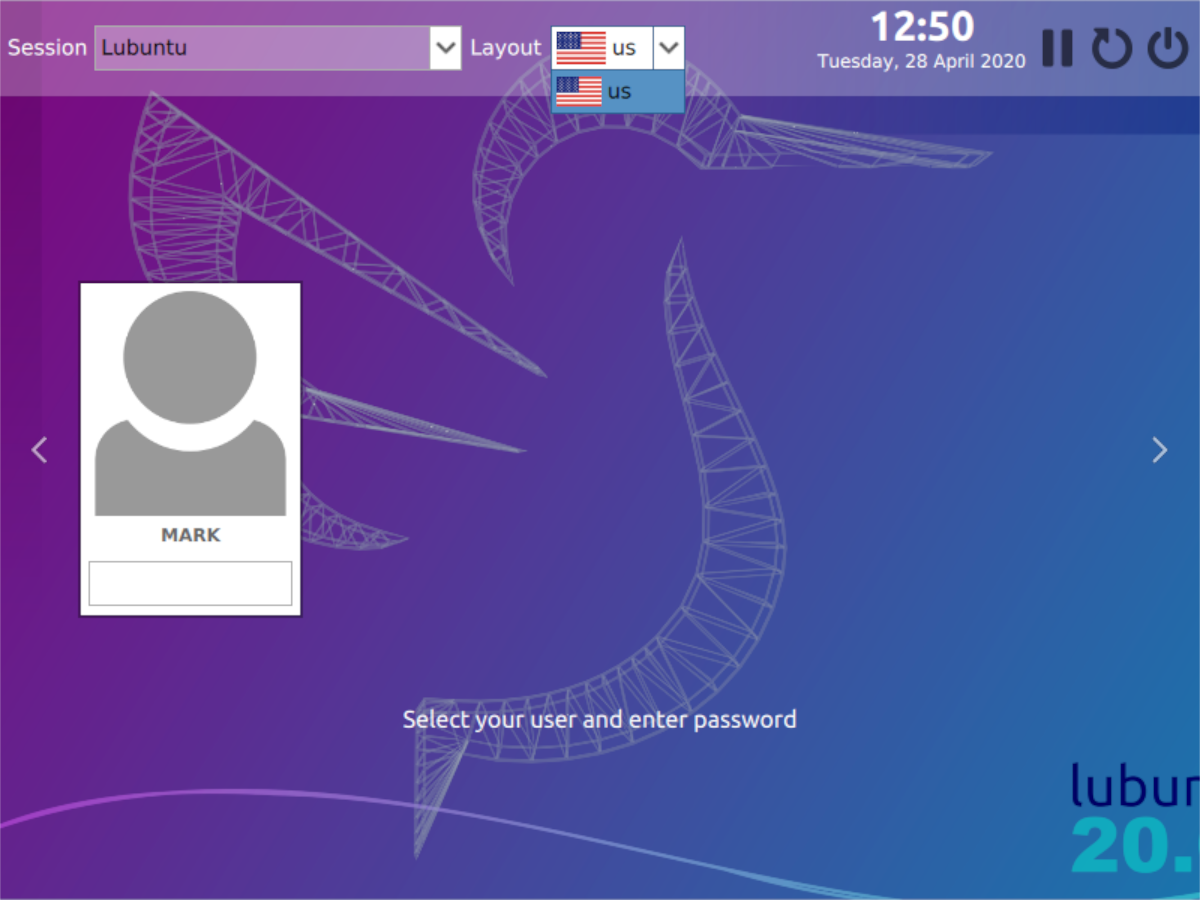Click the Session label
The image size is (1200, 900).
(46, 47)
